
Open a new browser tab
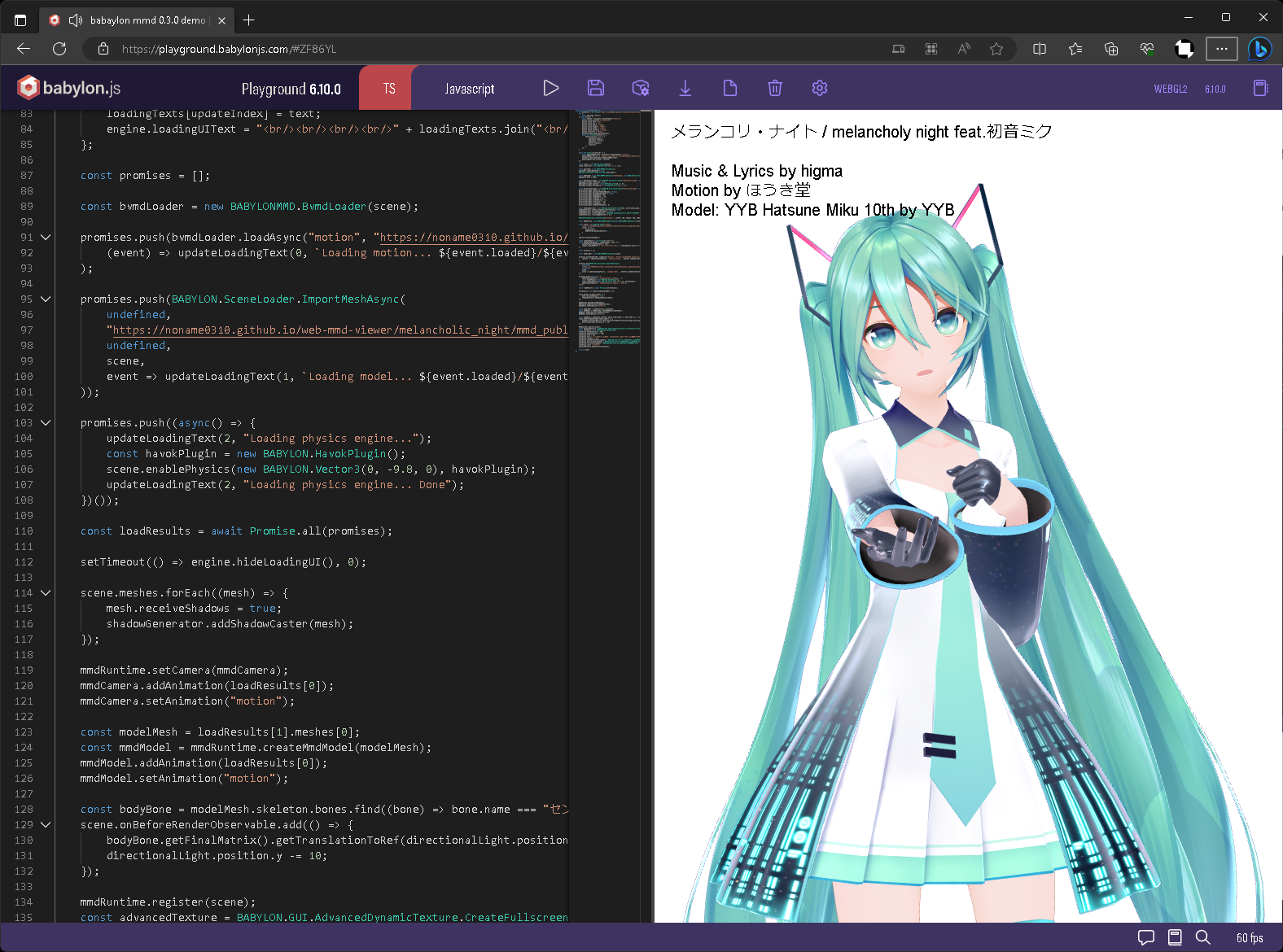(249, 20)
